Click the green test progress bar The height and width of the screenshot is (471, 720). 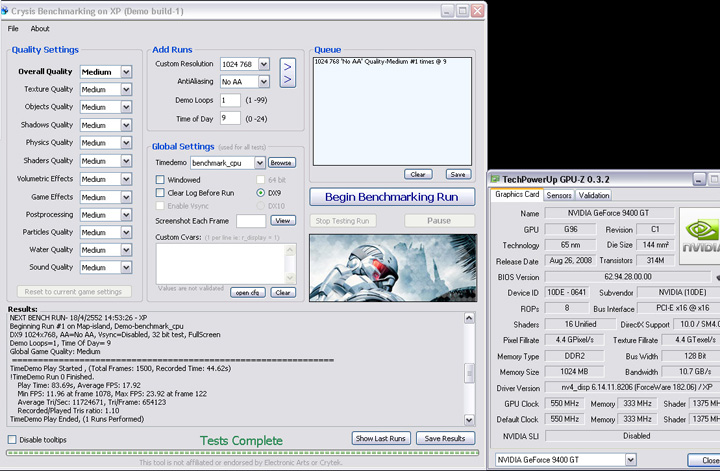coord(242,453)
